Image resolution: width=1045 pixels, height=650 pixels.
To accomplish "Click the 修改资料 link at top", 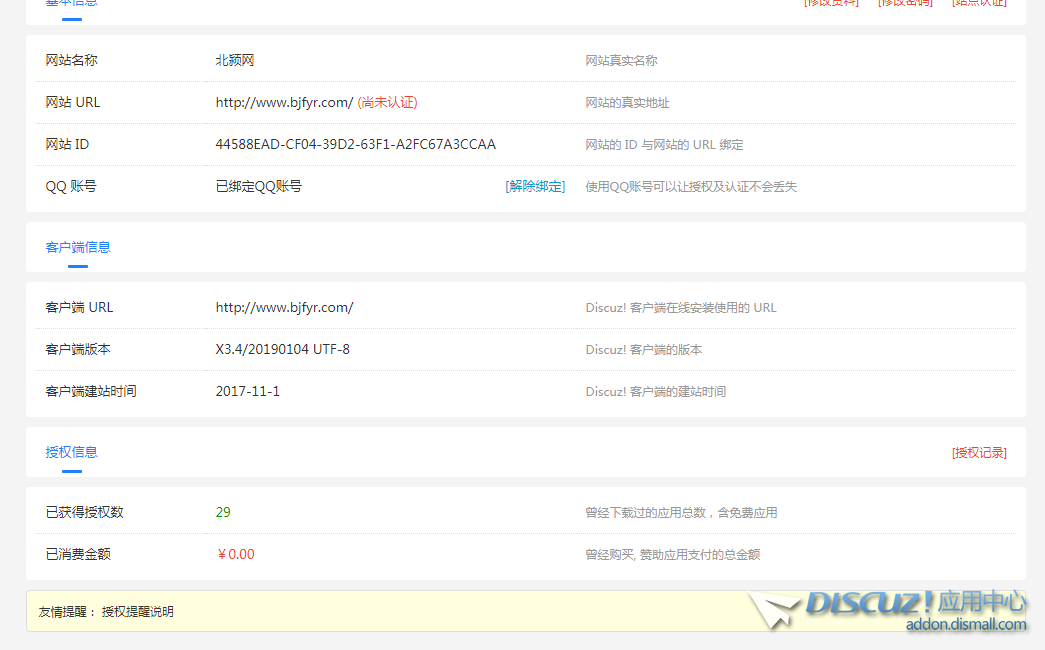I will [831, 3].
